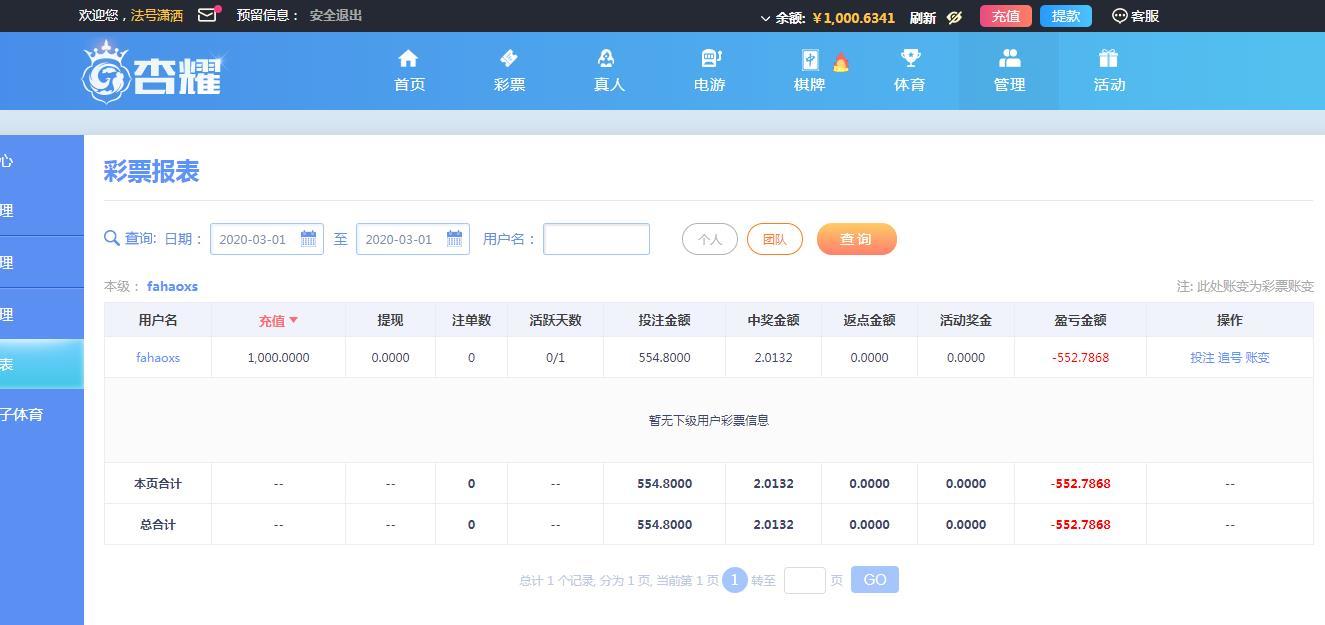Click the 法号潇洒 username
The height and width of the screenshot is (625, 1325).
(157, 16)
